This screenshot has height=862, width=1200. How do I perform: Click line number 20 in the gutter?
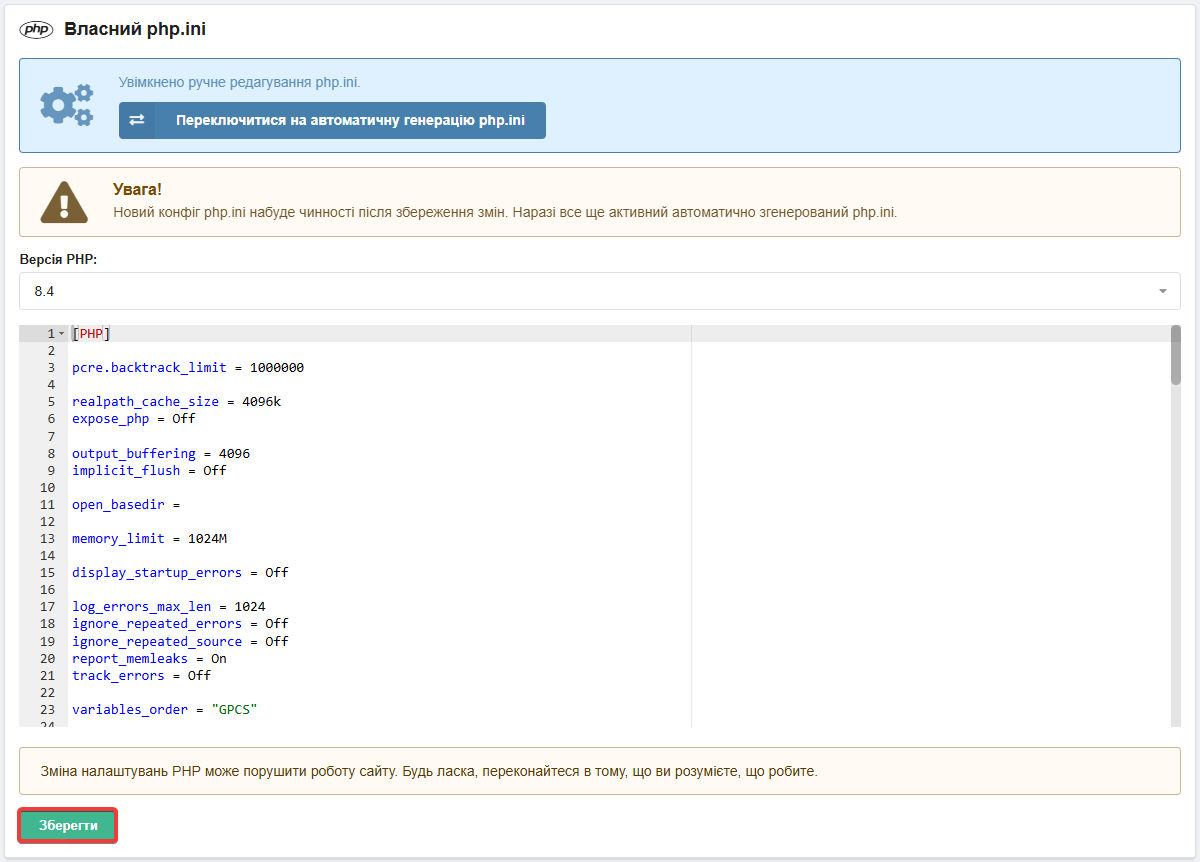[x=47, y=659]
